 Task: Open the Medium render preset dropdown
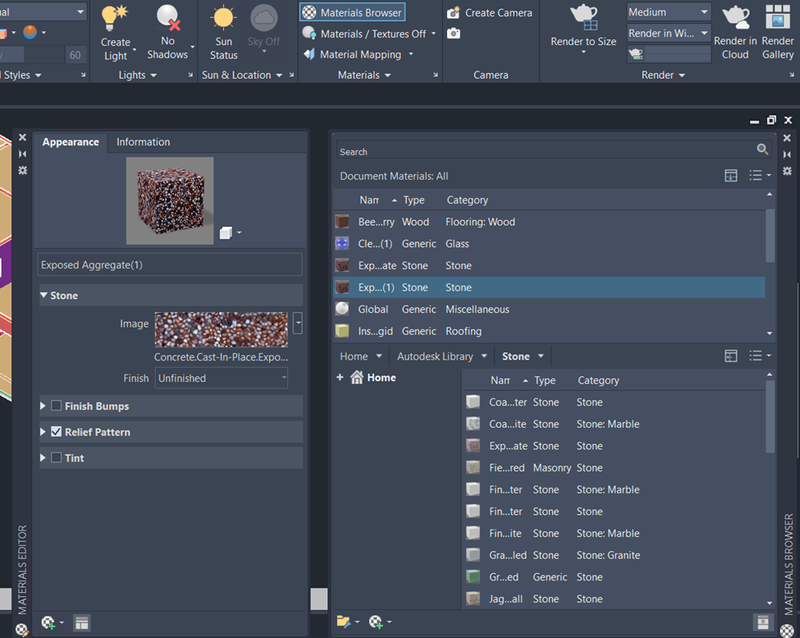(668, 12)
